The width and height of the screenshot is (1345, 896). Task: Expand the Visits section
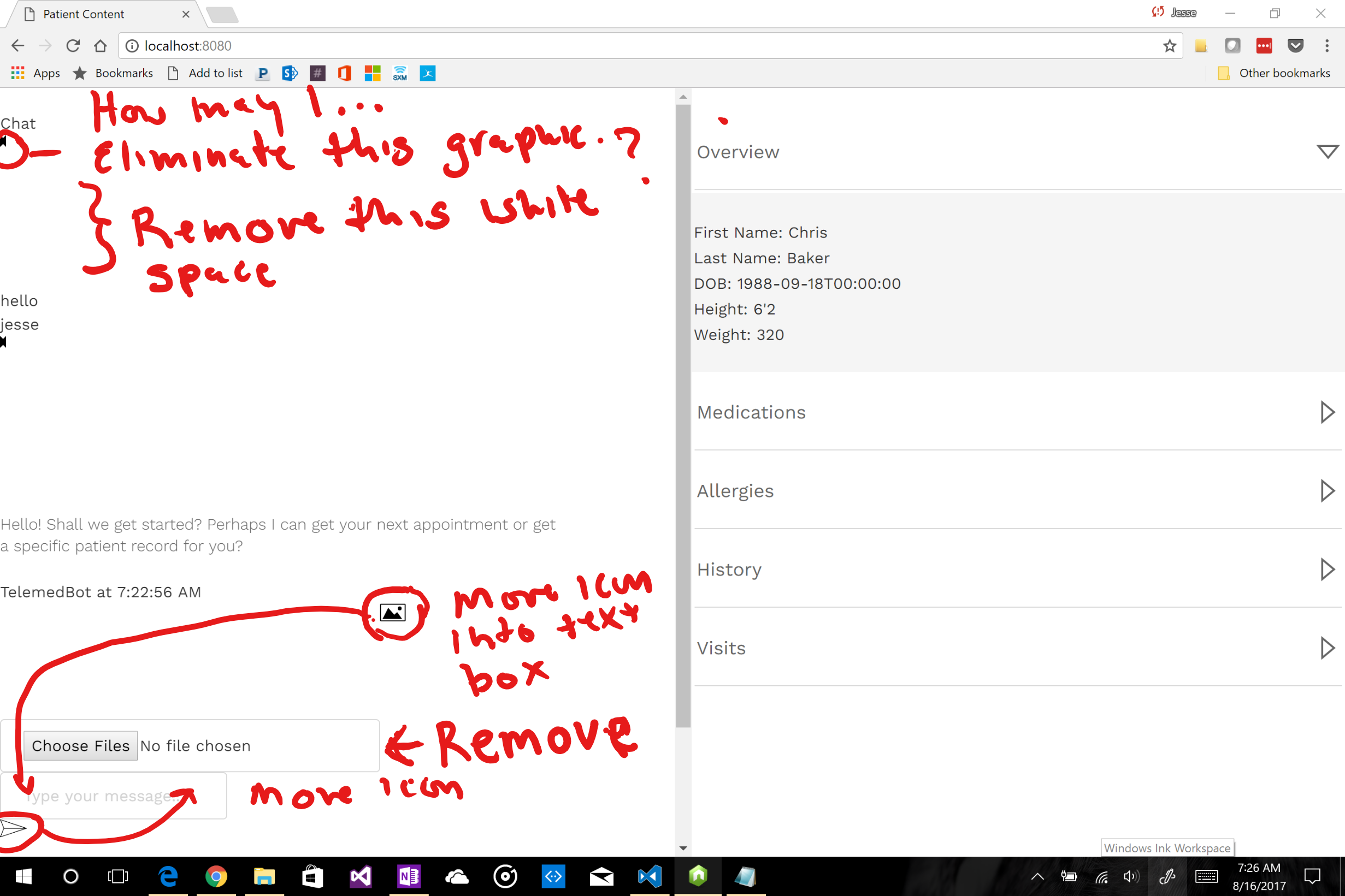(x=1327, y=648)
